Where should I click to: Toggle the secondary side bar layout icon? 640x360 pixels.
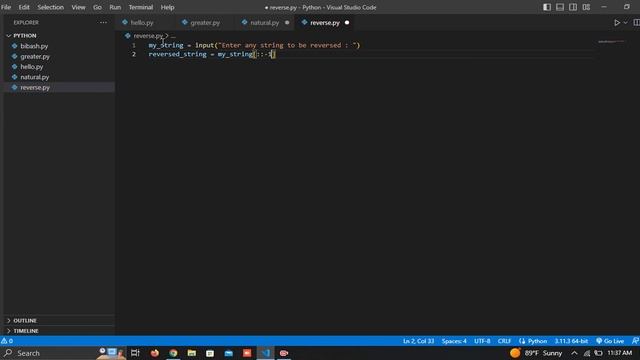click(x=573, y=7)
